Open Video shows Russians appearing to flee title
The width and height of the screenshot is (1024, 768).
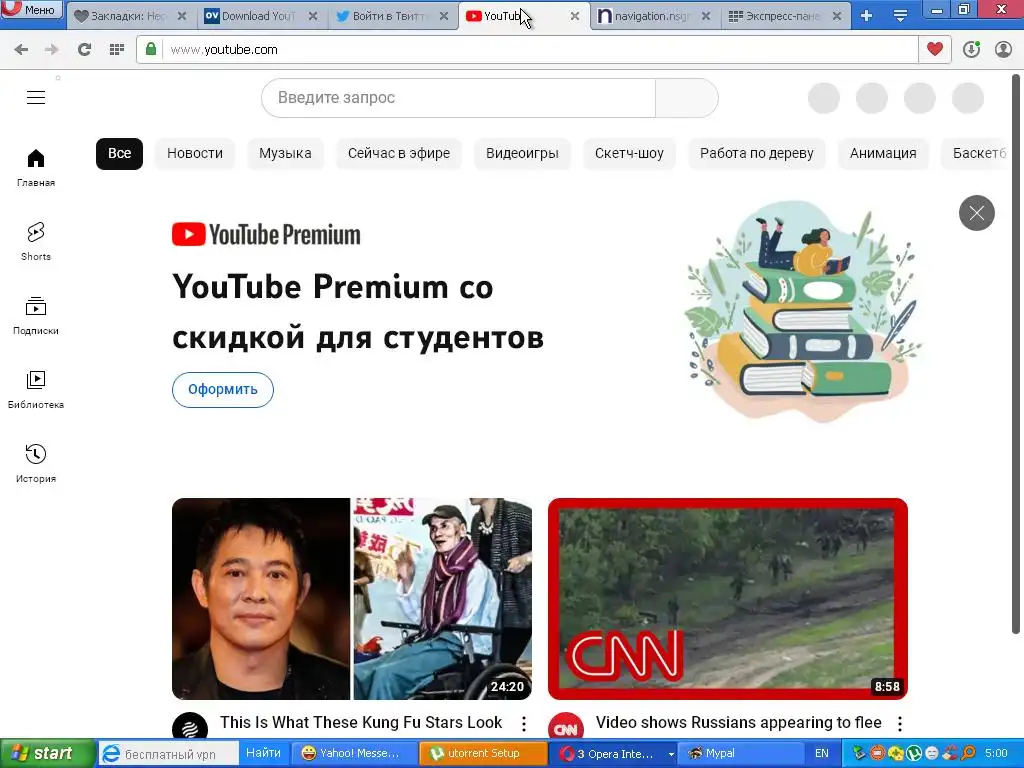(x=739, y=723)
